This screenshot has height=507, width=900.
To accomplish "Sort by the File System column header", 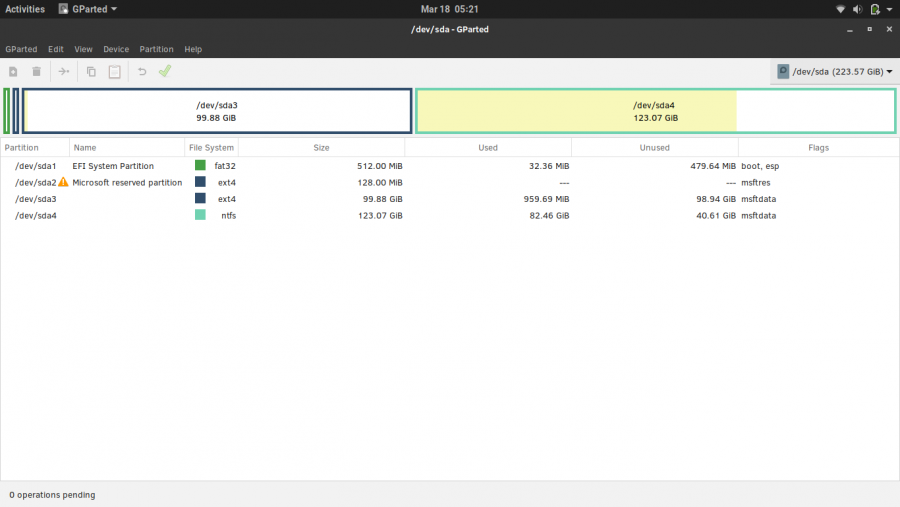I will 212,148.
